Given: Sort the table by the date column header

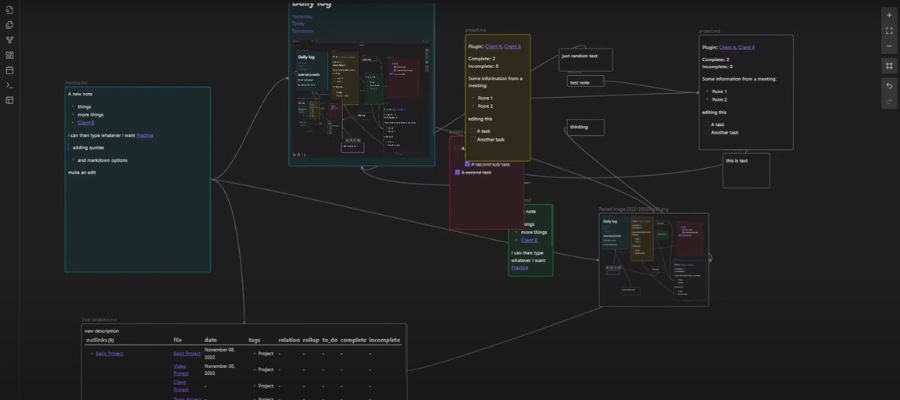Looking at the screenshot, I should [211, 340].
